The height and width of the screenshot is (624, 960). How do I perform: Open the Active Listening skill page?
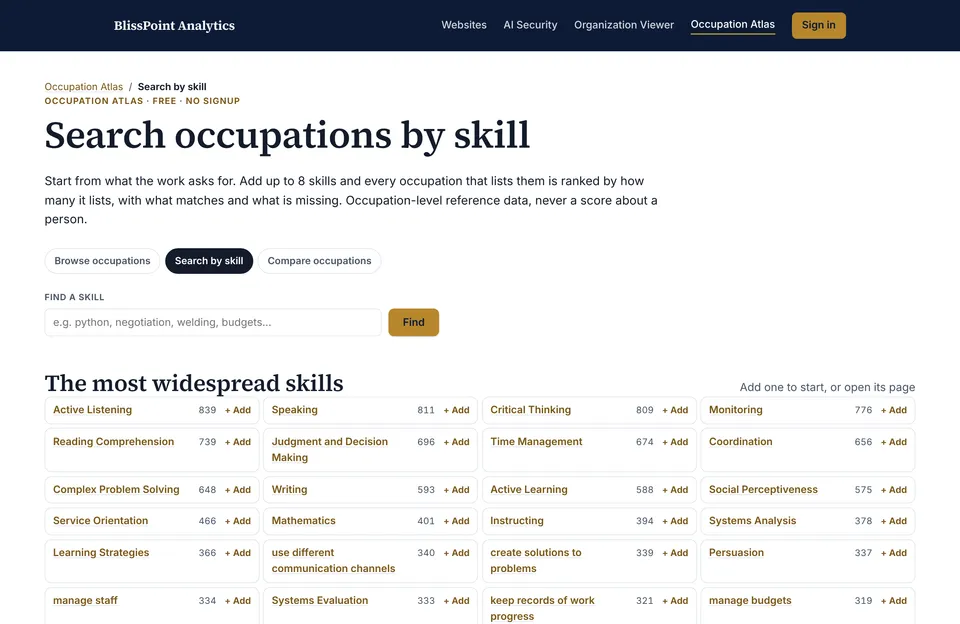(92, 410)
